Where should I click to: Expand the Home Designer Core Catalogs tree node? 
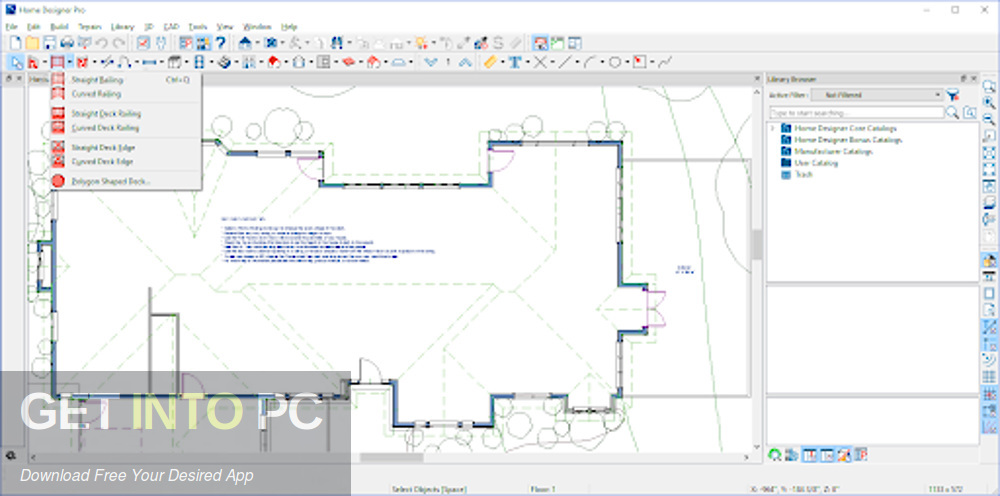tap(773, 128)
